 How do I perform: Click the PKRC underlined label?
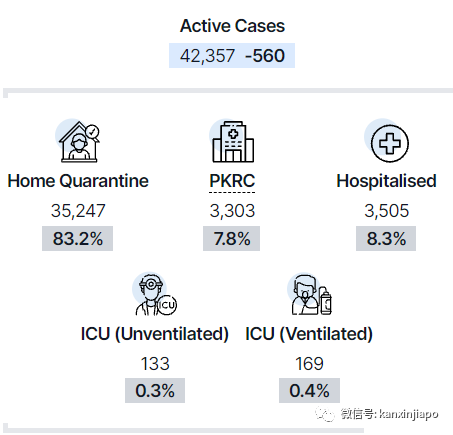[x=232, y=182]
